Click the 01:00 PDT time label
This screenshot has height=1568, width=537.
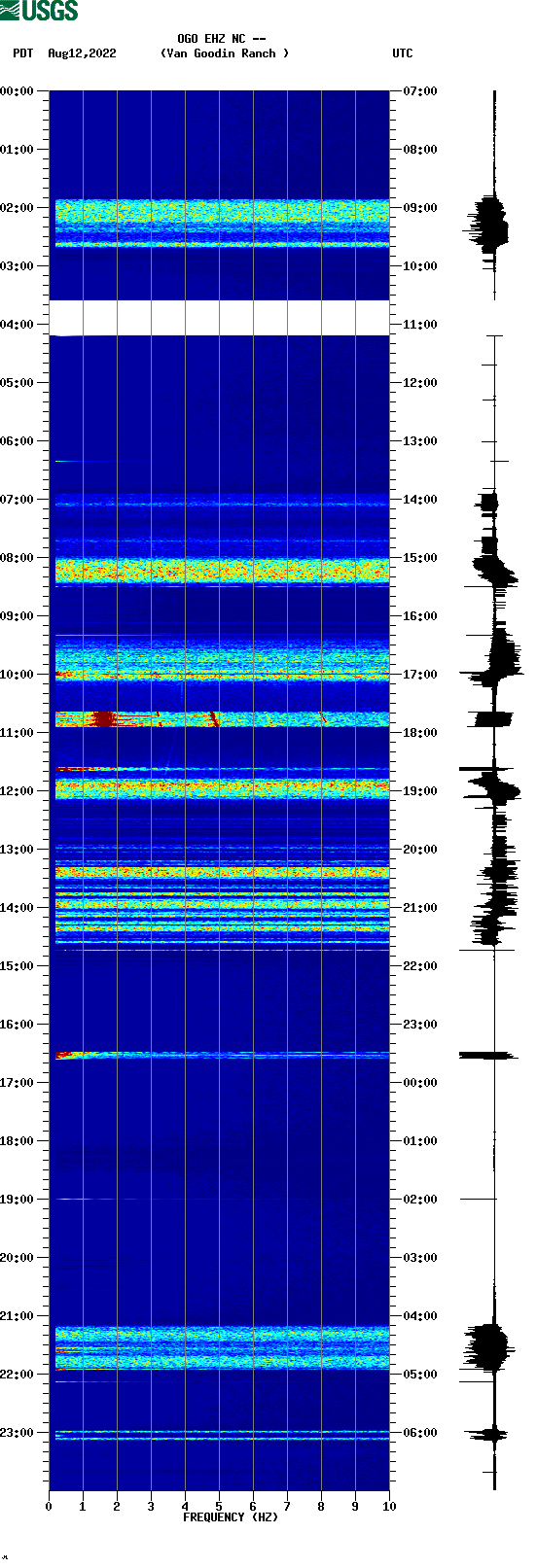tap(18, 150)
